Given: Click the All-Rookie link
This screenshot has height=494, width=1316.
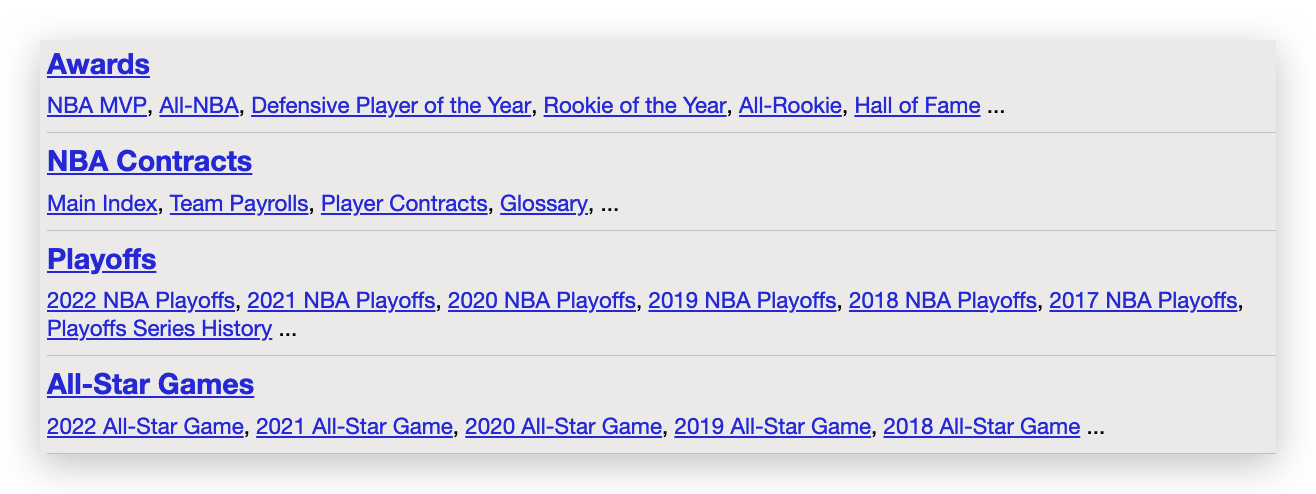Looking at the screenshot, I should pyautogui.click(x=790, y=106).
